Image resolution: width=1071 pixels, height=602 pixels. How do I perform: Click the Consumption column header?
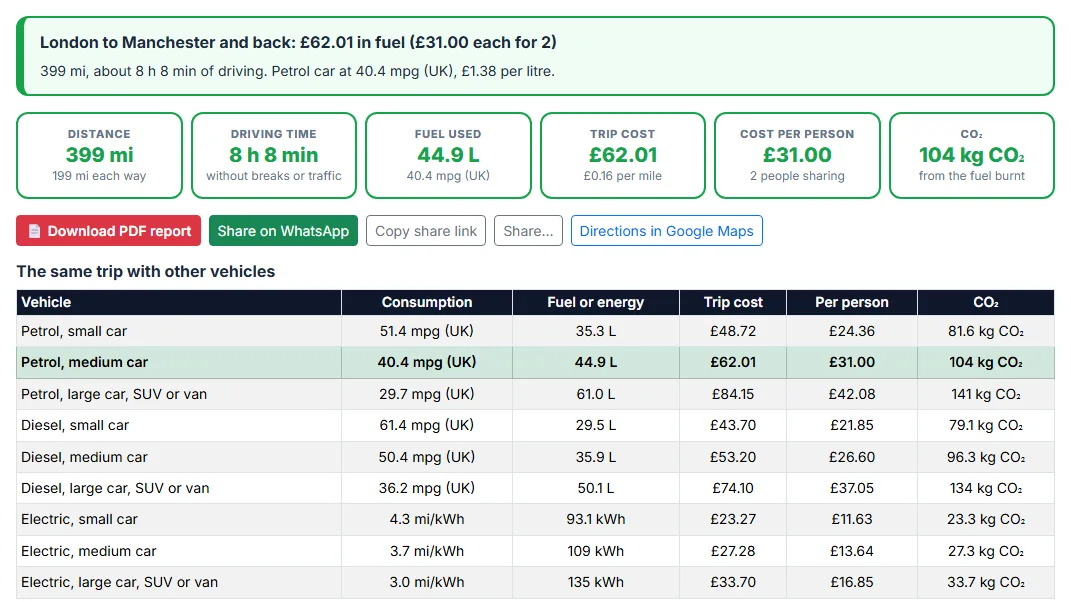coord(427,303)
